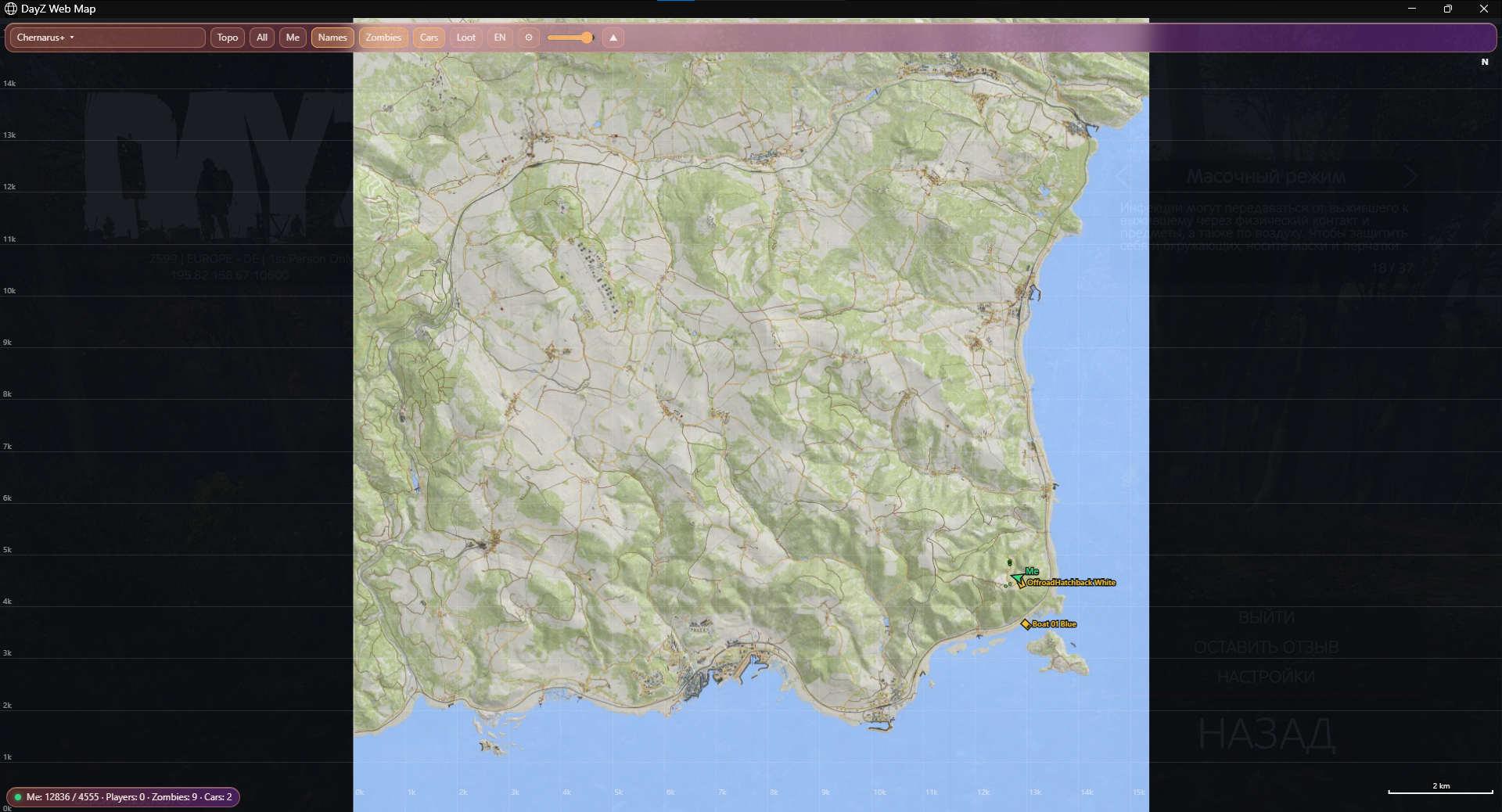Toggle the Names labels filter
This screenshot has height=812, width=1502.
coord(332,38)
